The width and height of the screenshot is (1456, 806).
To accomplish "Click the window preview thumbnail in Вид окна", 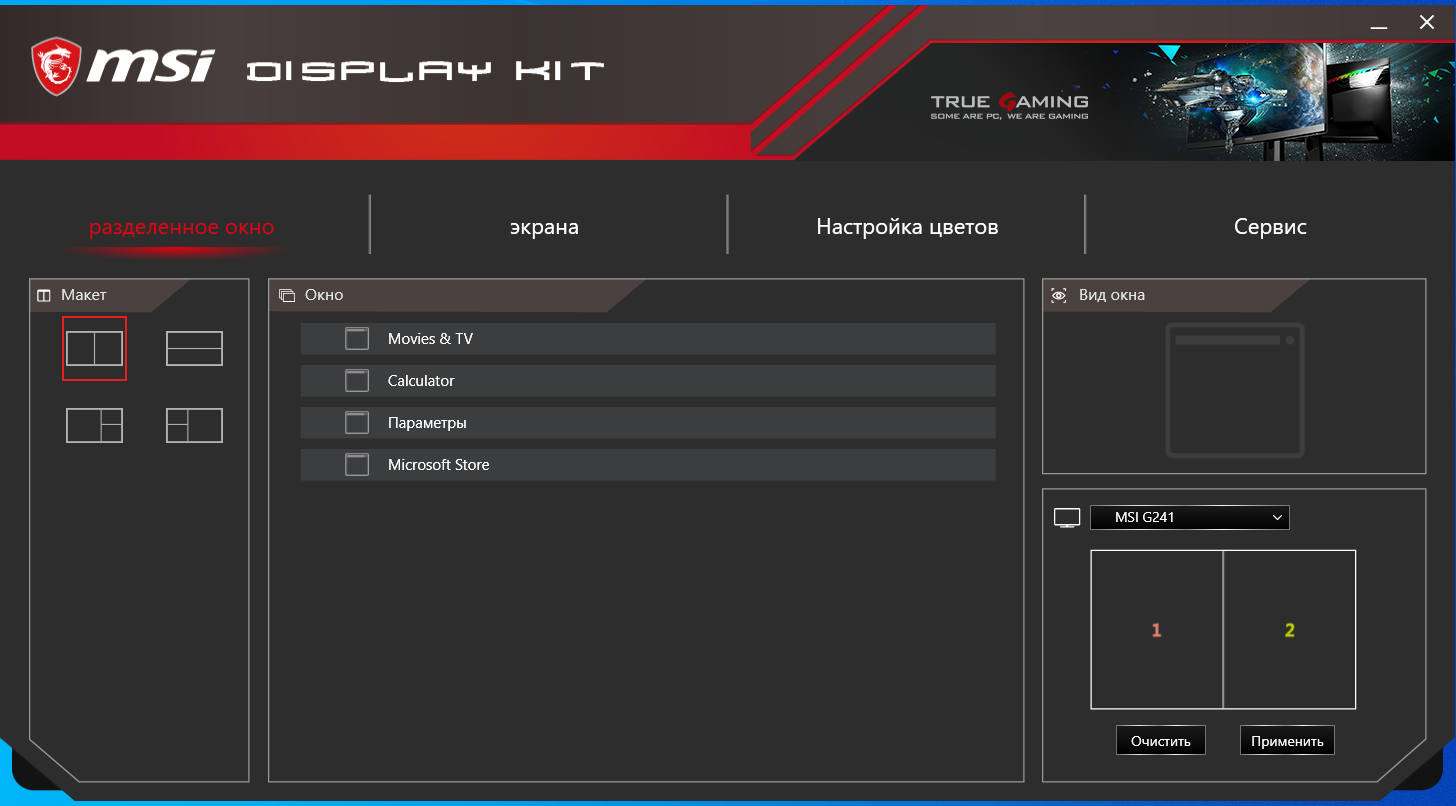I will point(1235,390).
